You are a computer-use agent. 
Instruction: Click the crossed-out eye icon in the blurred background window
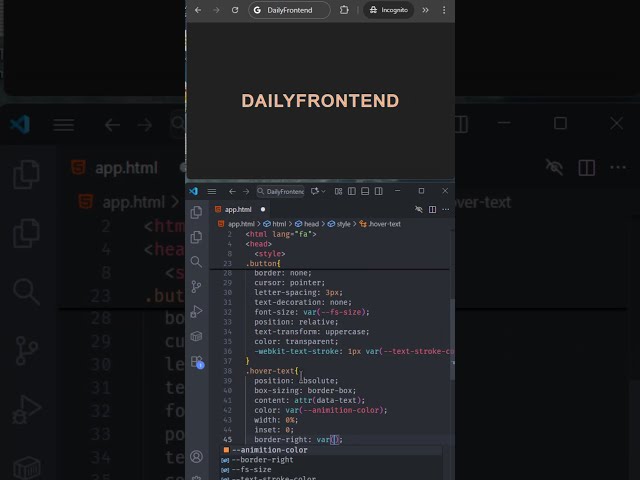(554, 167)
